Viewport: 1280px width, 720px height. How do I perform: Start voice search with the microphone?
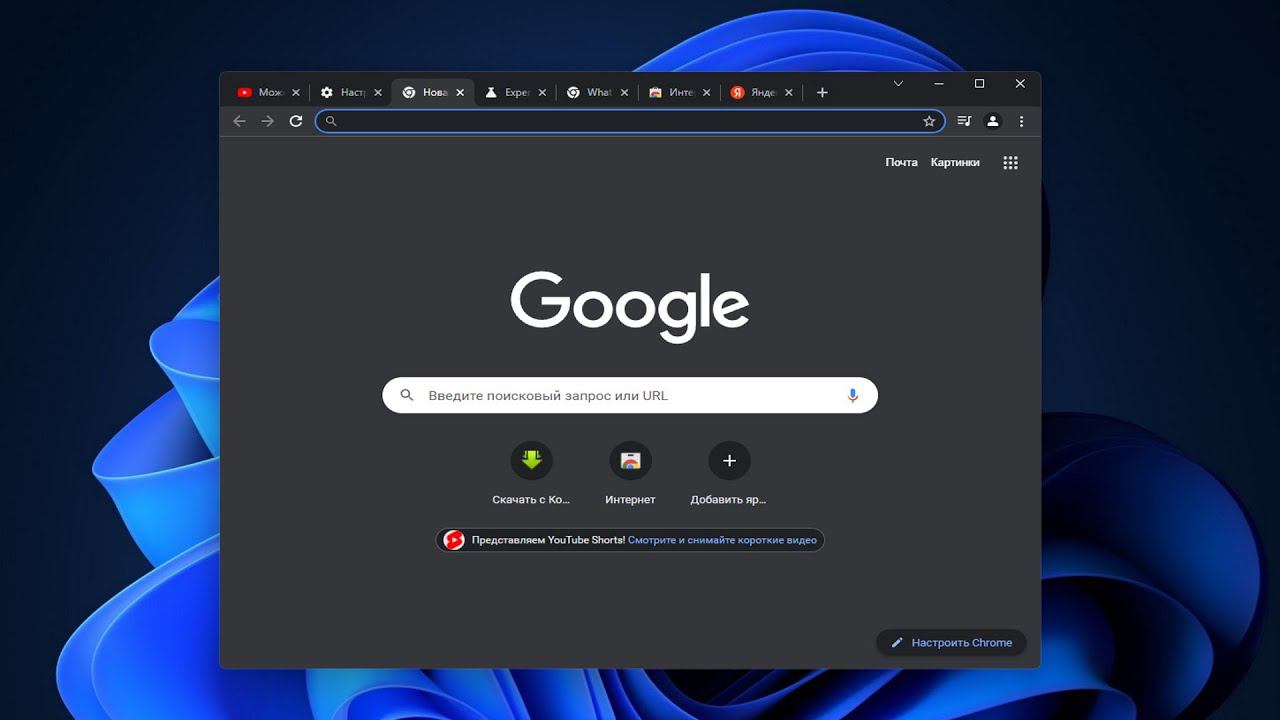click(853, 395)
